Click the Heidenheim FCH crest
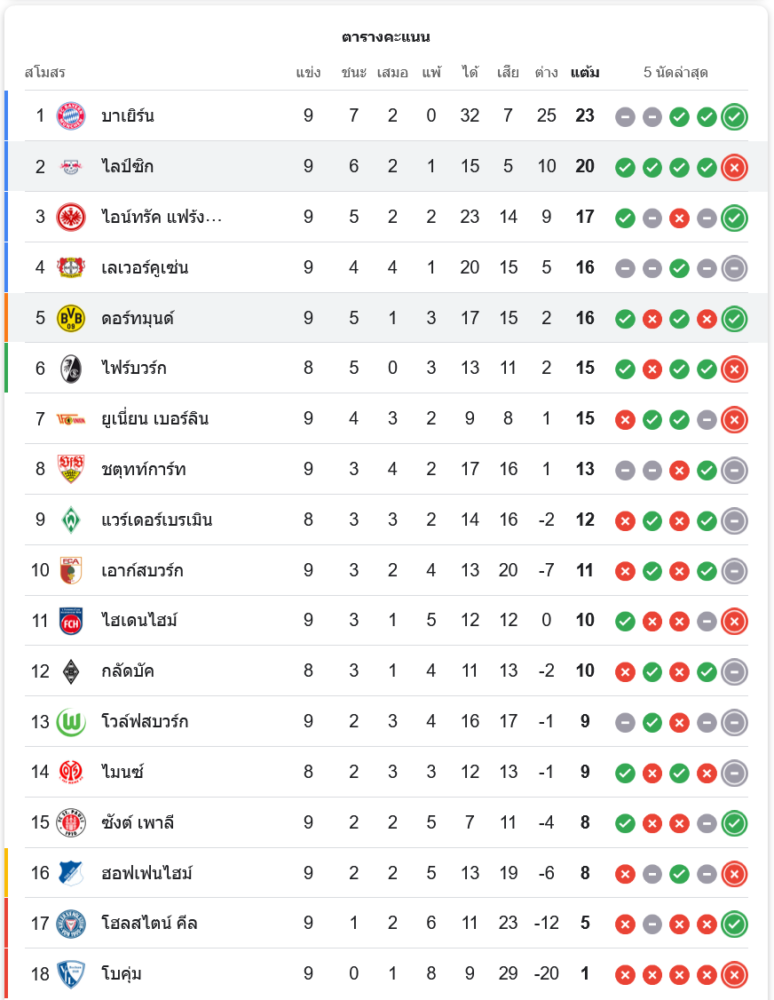 (71, 621)
